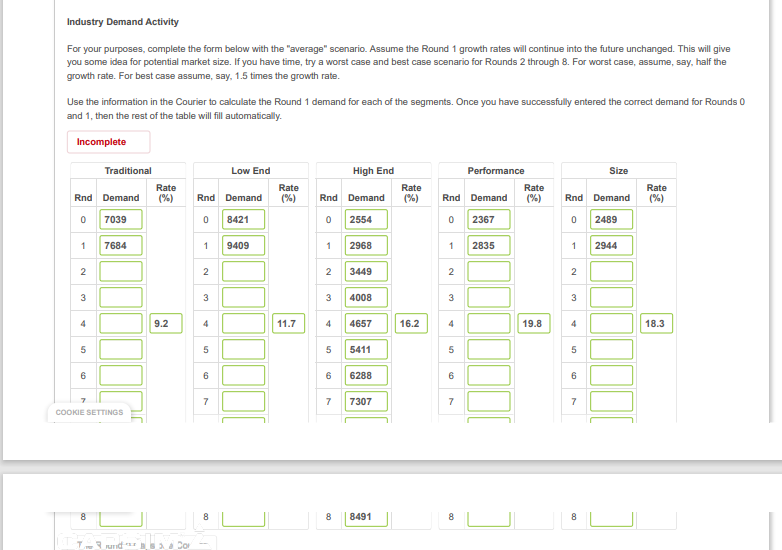Click empty Size round 2 demand field
This screenshot has width=782, height=550.
(611, 271)
